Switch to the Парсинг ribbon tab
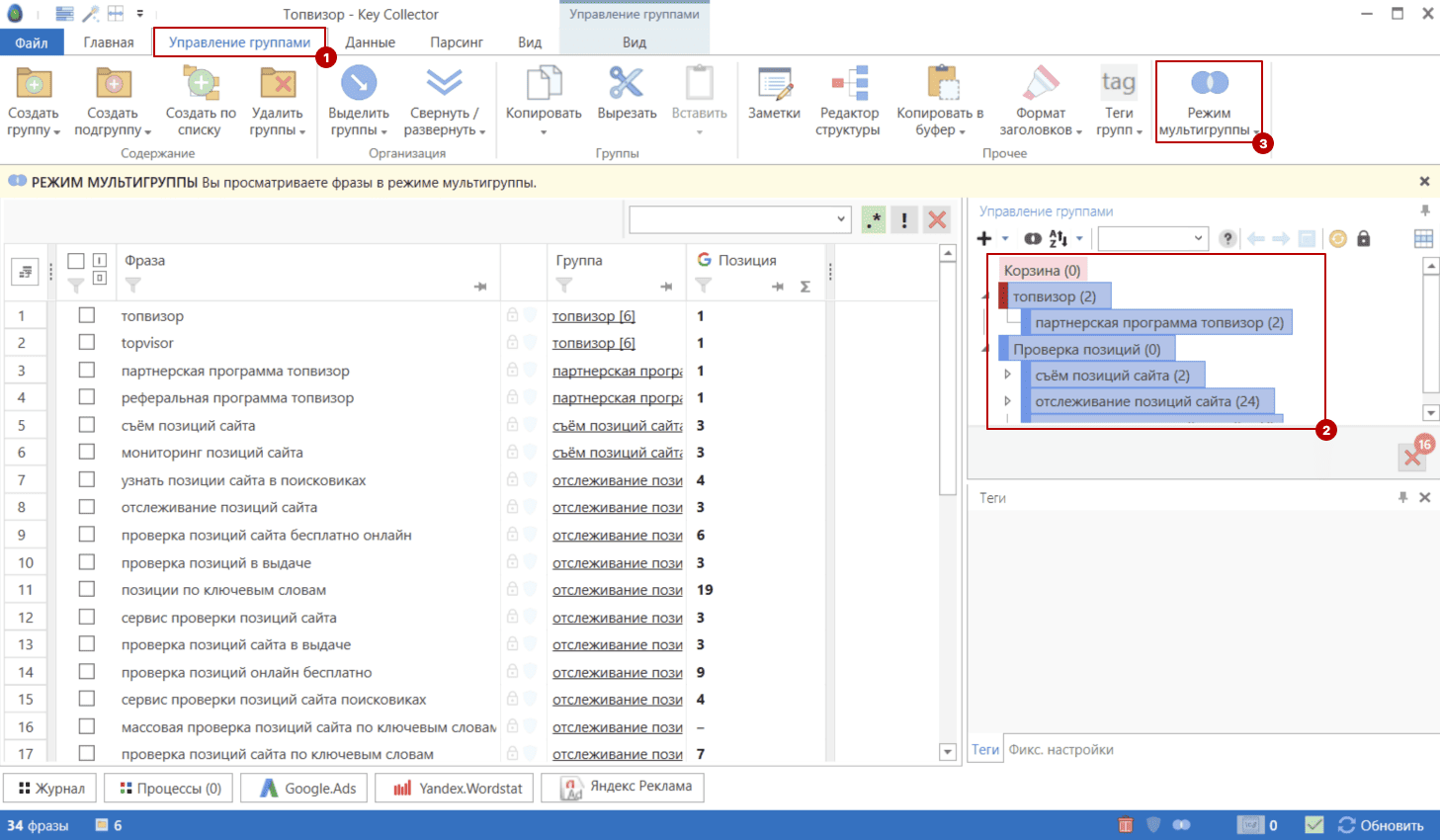This screenshot has height=840, width=1440. click(x=457, y=42)
